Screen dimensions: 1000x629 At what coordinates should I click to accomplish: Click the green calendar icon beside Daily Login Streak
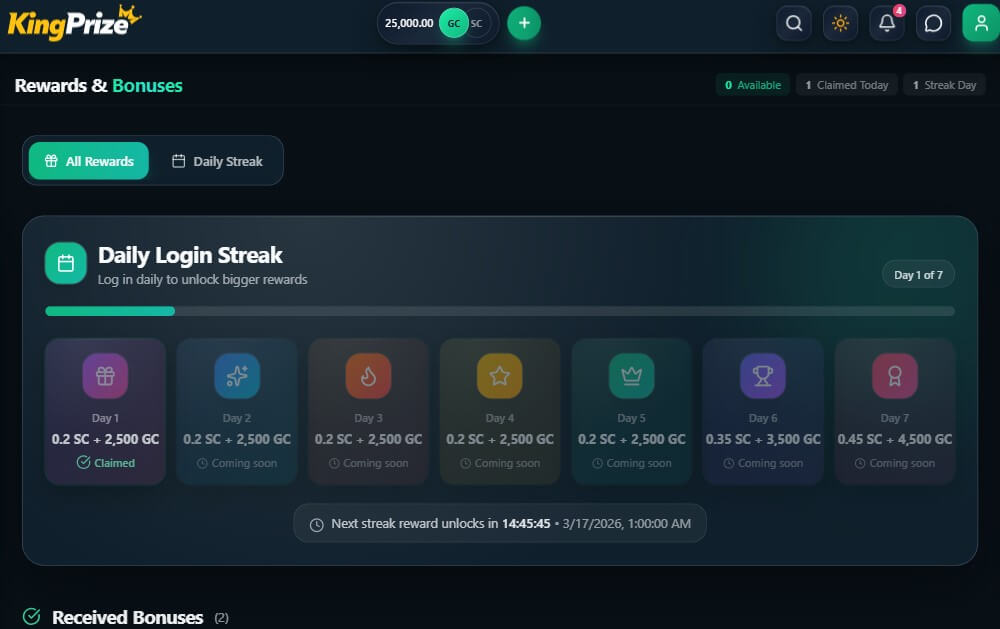65,263
